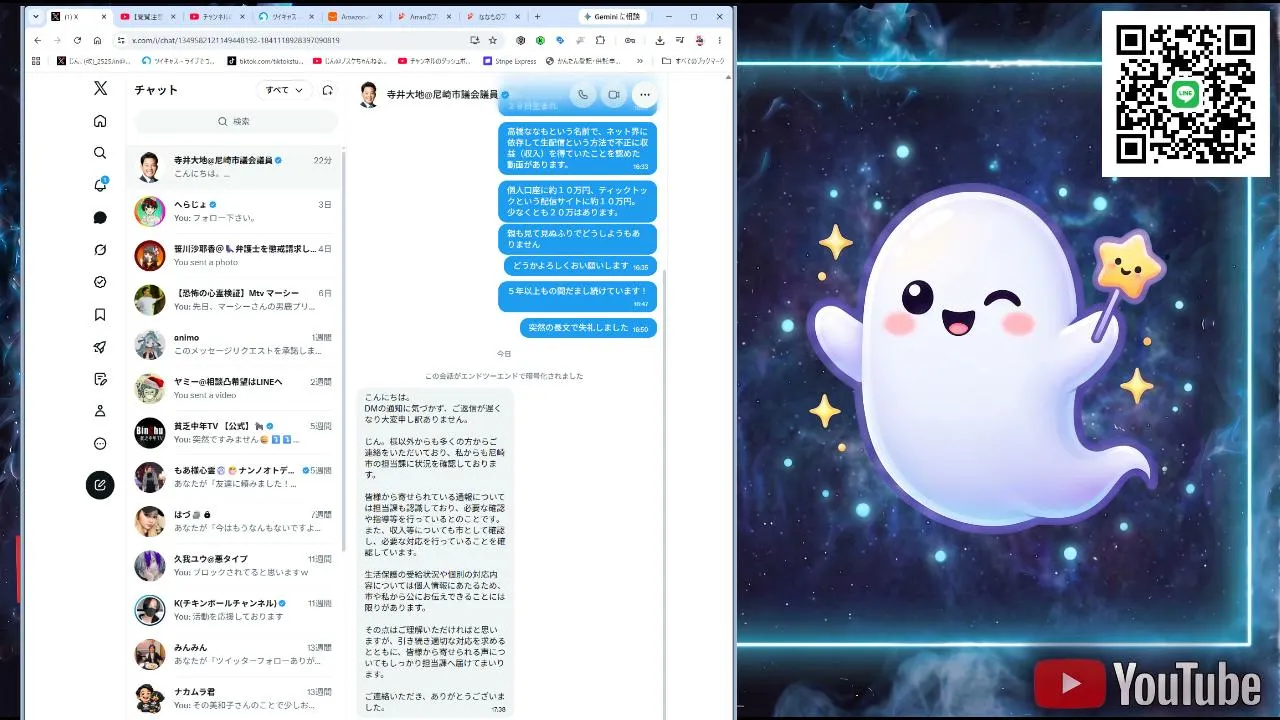Start a video call with 寺井大地
This screenshot has width=1280, height=720.
pyautogui.click(x=613, y=94)
